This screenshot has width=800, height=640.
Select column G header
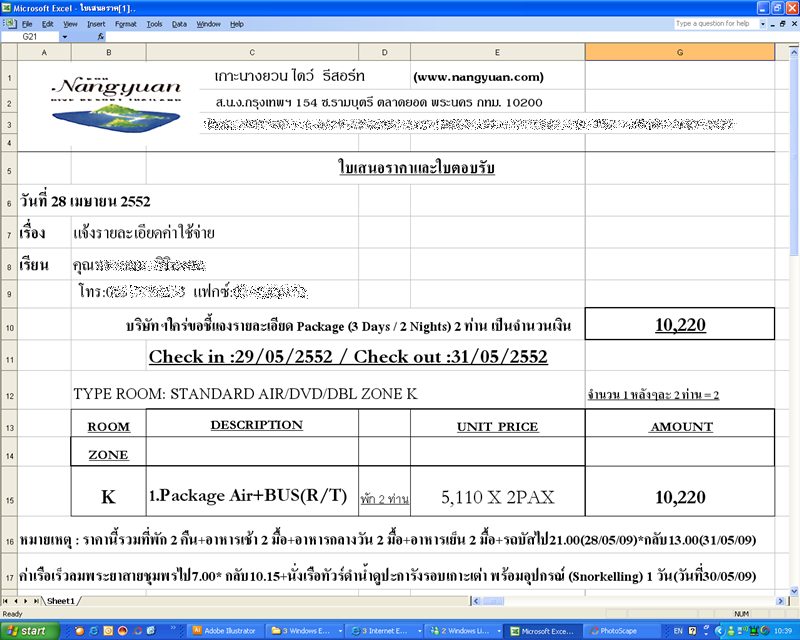pos(680,52)
